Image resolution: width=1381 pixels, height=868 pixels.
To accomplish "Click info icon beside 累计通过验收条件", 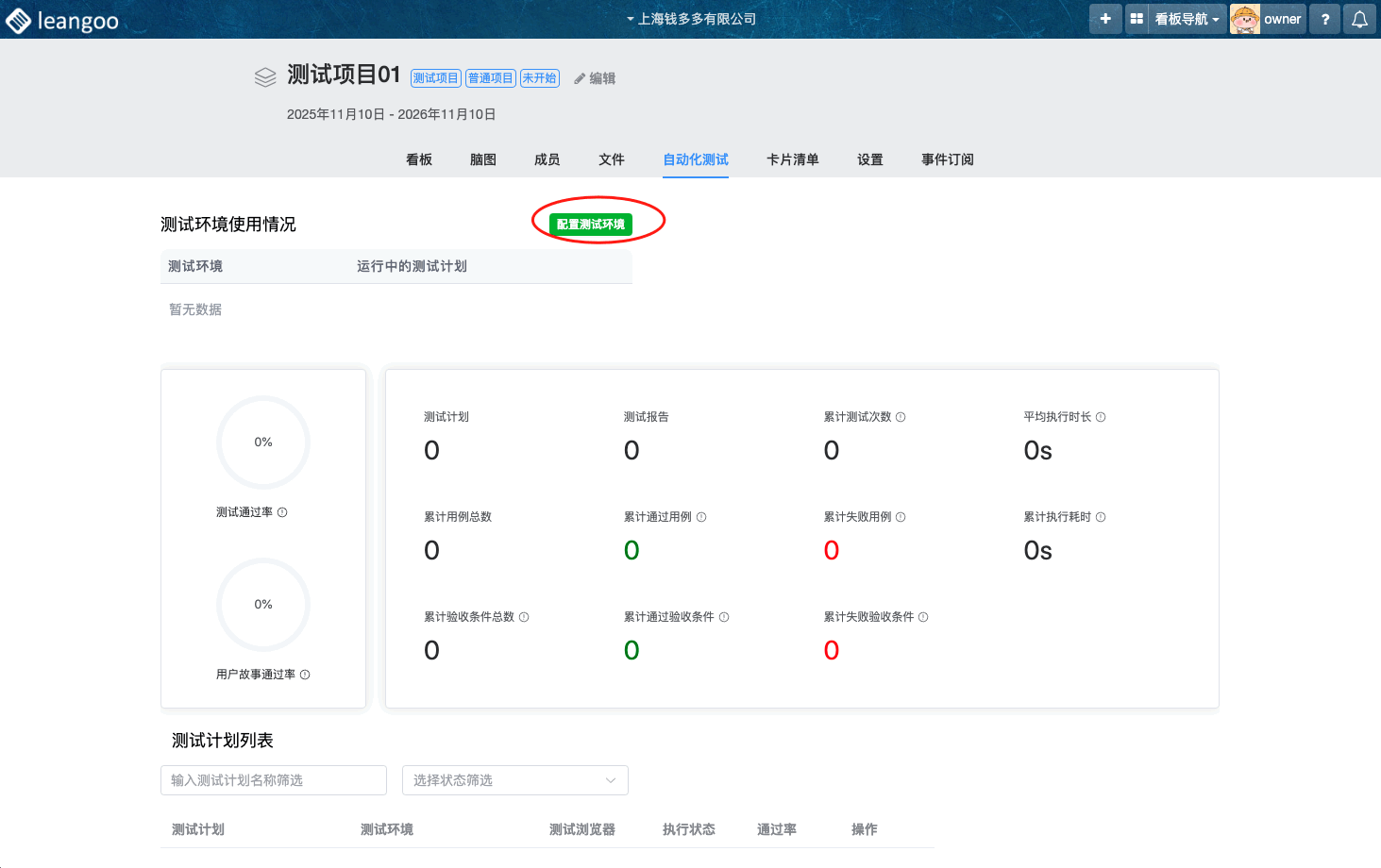I will click(x=724, y=617).
